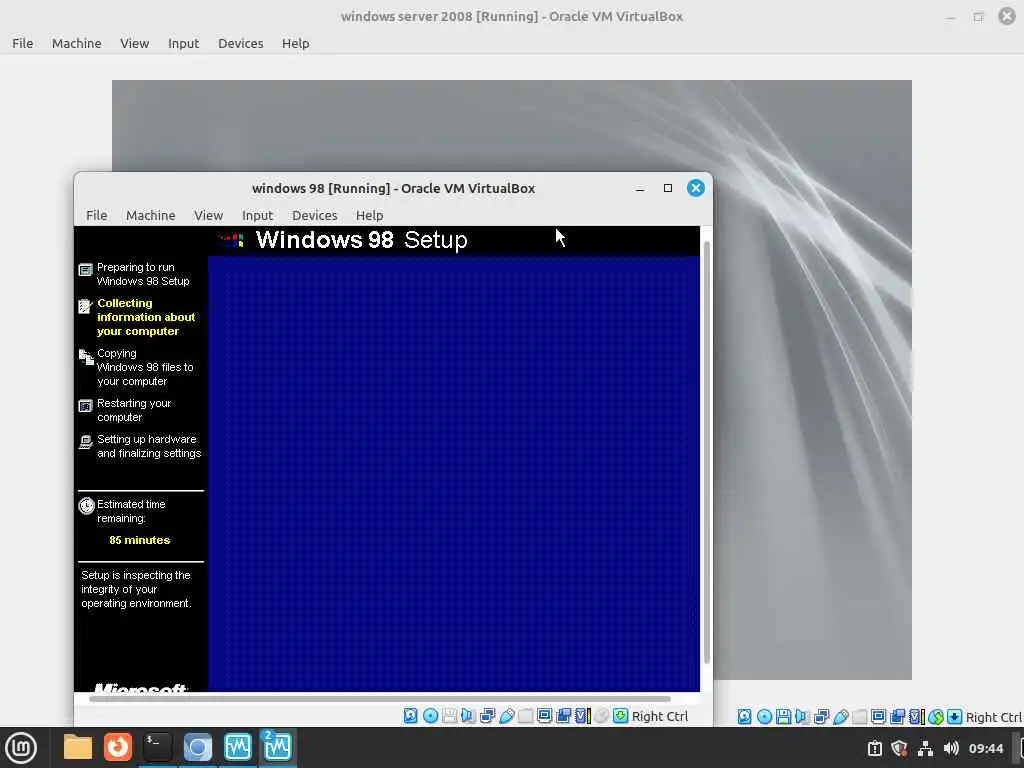Open Devices menu in windows server 2008 window

[241, 43]
